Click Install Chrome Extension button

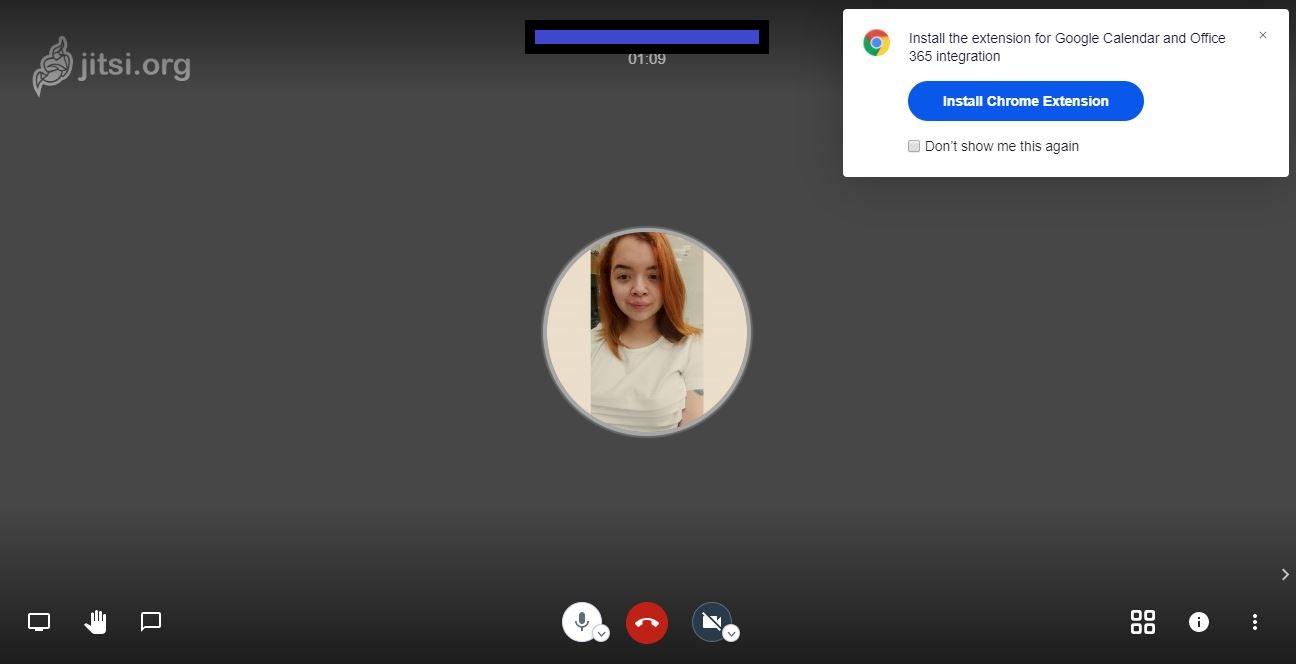coord(1026,101)
